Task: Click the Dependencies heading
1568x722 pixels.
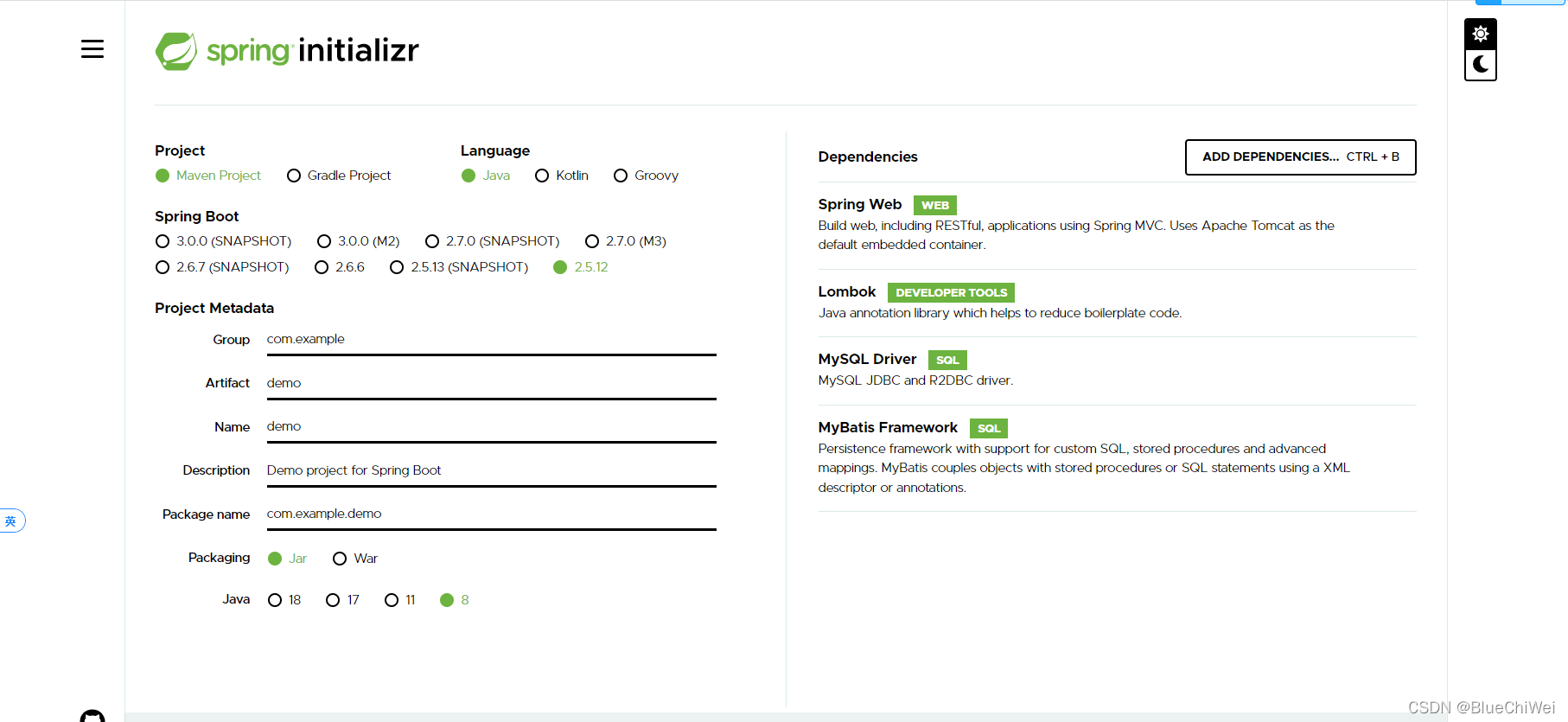Action: click(868, 157)
